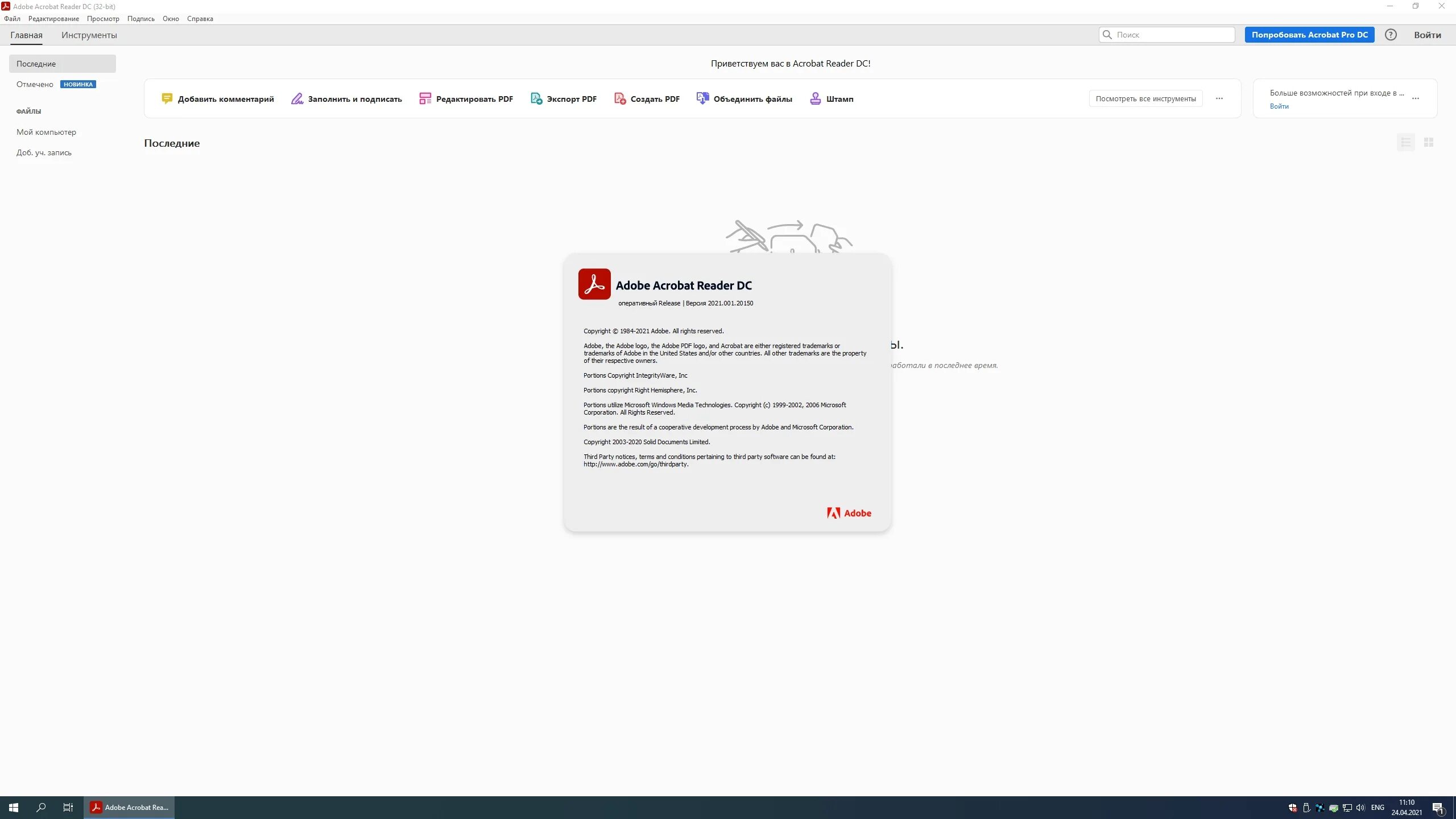Click the help question mark icon

coord(1391,35)
